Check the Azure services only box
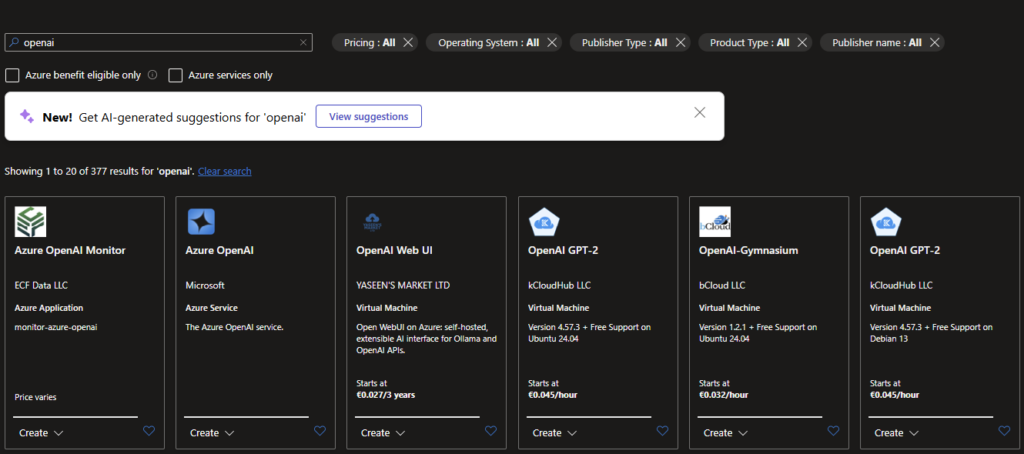Viewport: 1024px width, 454px height. coord(176,75)
